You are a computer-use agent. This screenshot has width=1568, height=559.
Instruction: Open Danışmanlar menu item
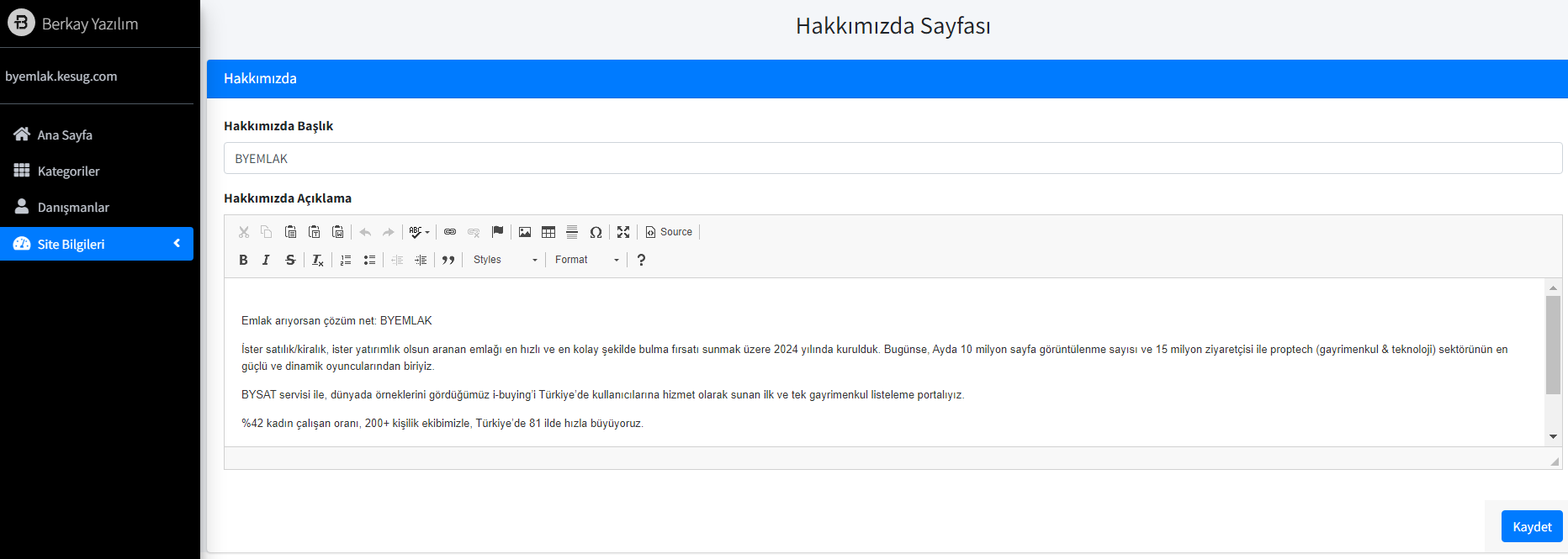(x=73, y=208)
